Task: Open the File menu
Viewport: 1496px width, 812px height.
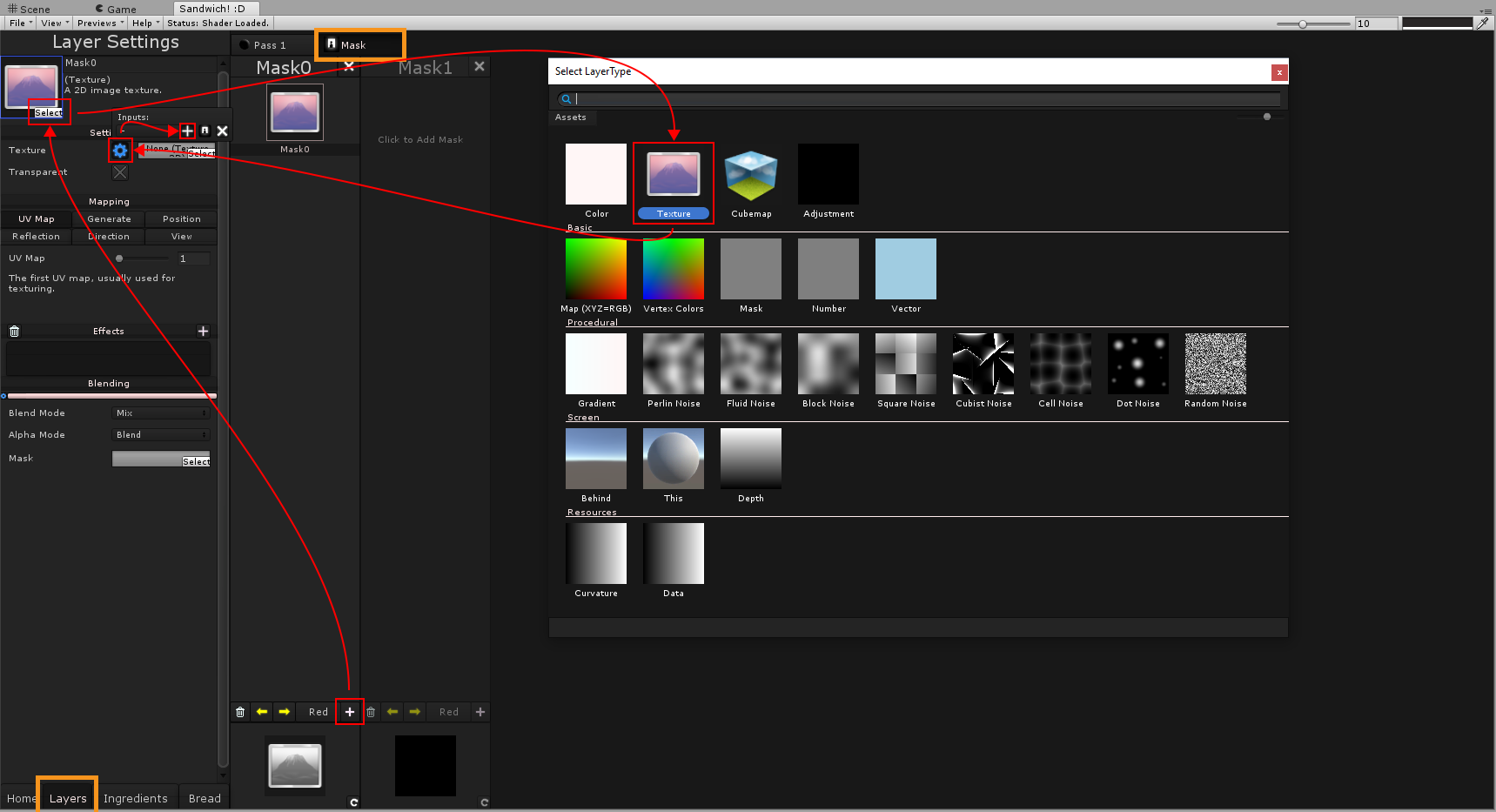Action: pos(21,23)
